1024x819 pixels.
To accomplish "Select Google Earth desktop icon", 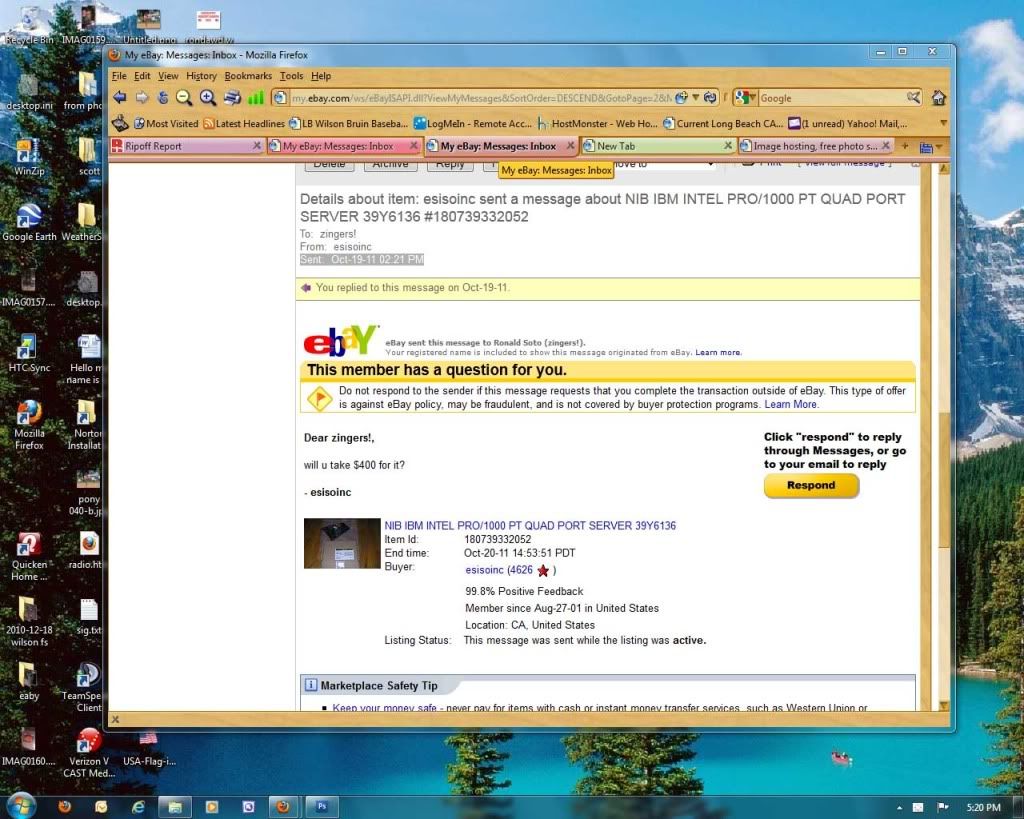I will click(29, 222).
